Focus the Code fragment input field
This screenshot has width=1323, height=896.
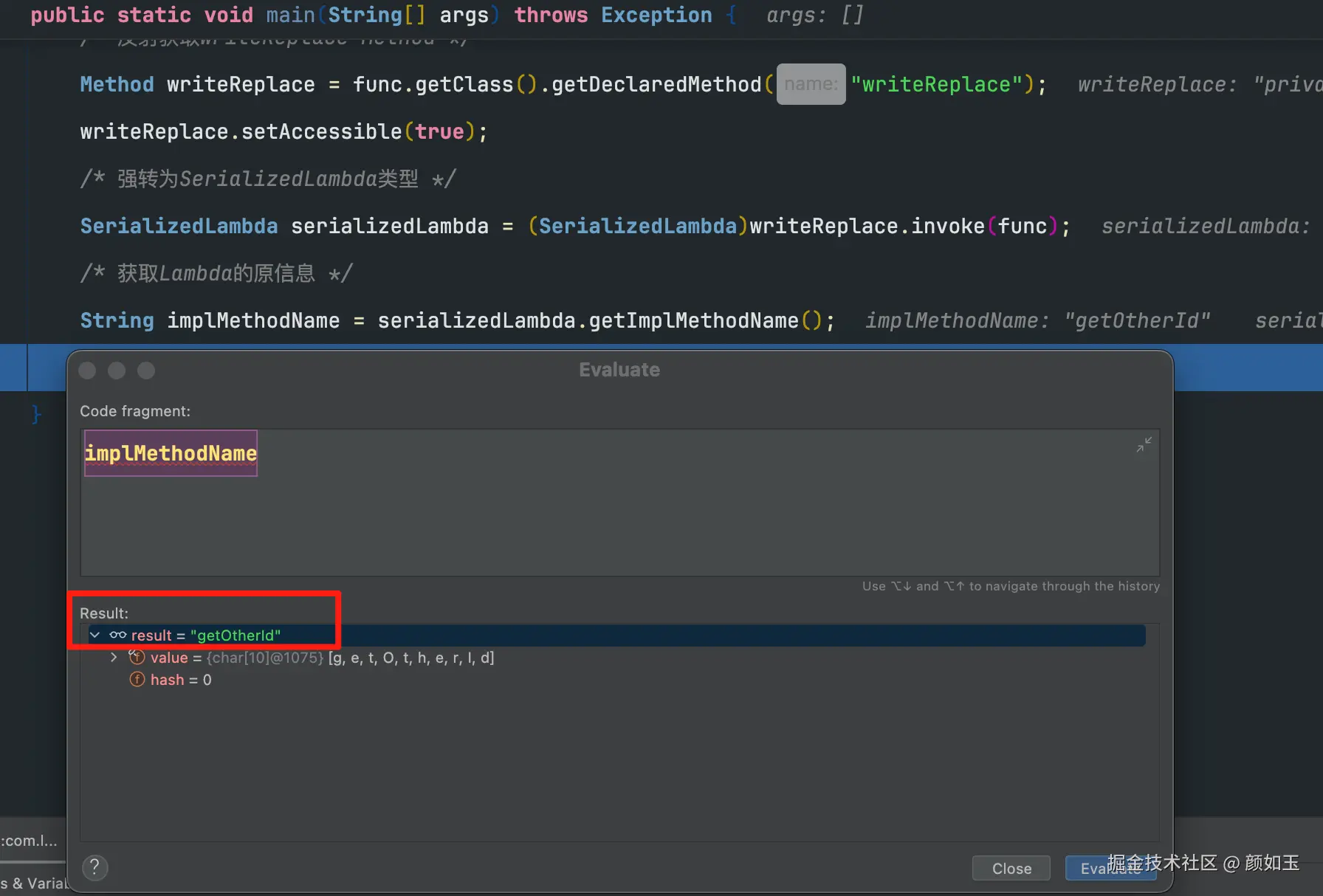[620, 517]
